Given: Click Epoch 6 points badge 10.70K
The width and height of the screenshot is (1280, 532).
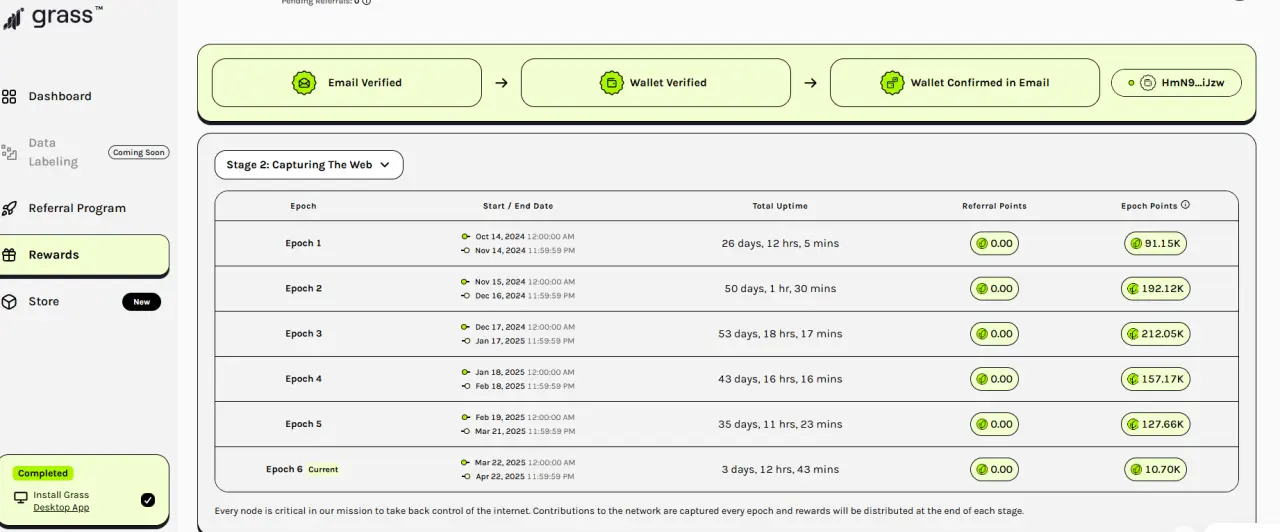Looking at the screenshot, I should click(1156, 469).
